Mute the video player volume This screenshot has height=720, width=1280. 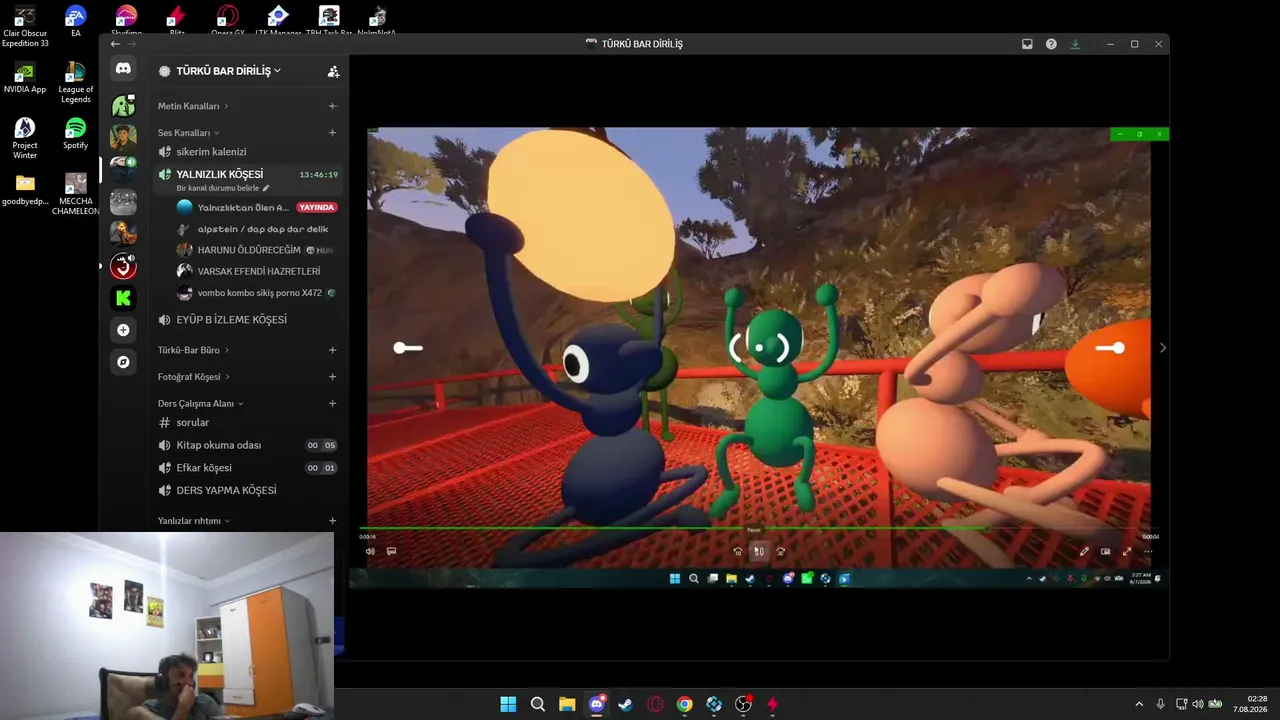coord(370,551)
